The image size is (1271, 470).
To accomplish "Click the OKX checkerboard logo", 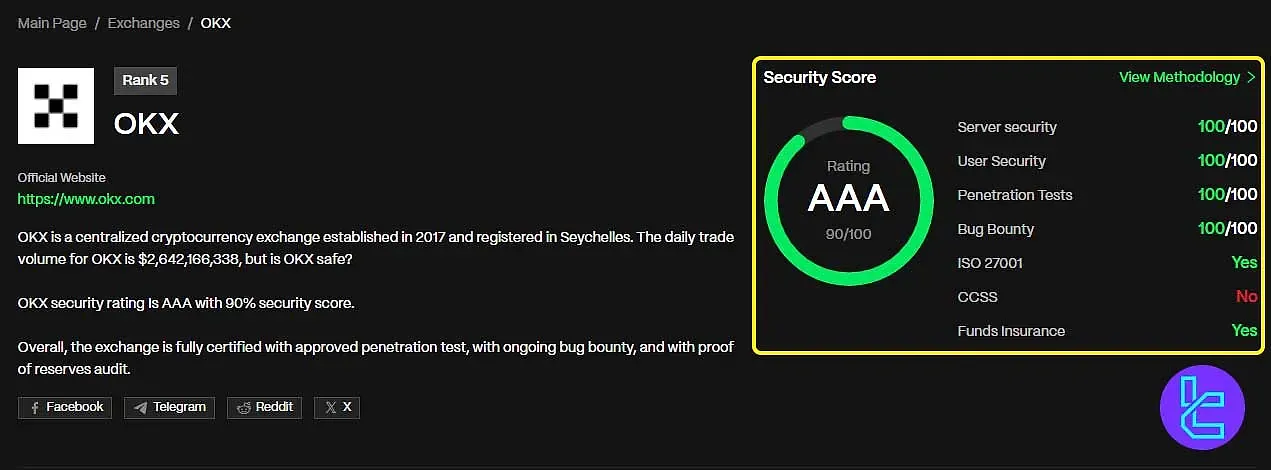I will (x=56, y=106).
